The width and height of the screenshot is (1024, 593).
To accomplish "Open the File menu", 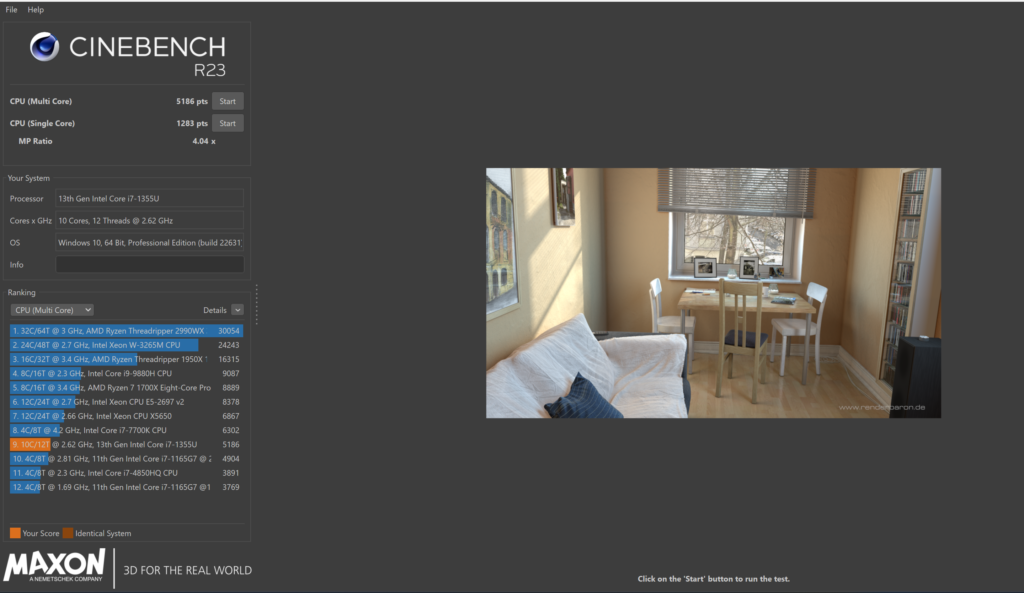I will tap(12, 9).
